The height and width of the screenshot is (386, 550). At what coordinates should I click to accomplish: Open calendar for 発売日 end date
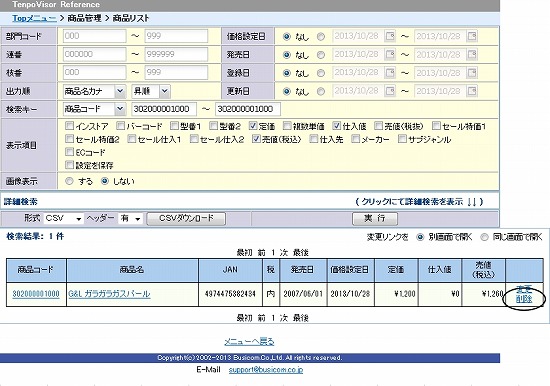click(472, 54)
